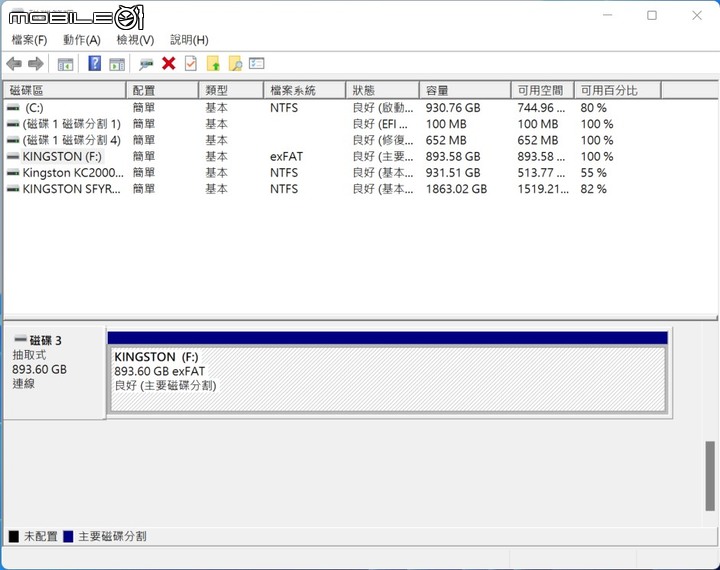Click the vertical scrollbar in the disk pane
720x570 pixels.
(x=710, y=475)
